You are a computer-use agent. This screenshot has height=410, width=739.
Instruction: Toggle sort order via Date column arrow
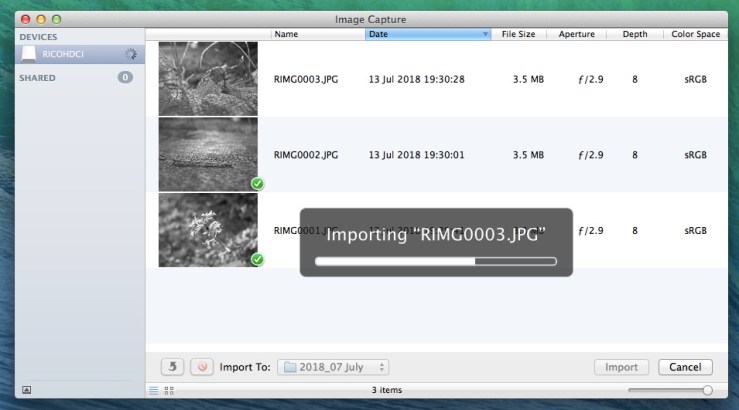[486, 34]
